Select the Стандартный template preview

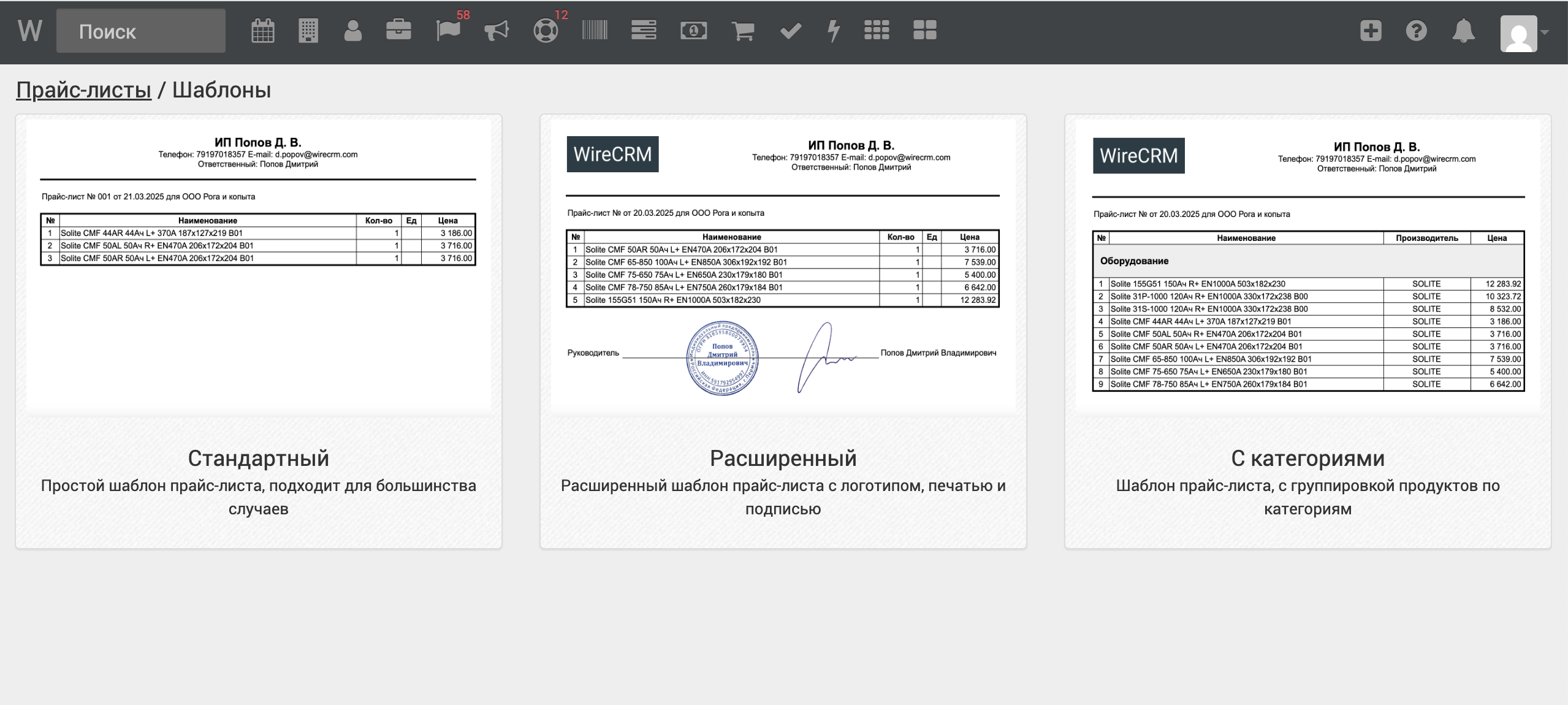click(x=258, y=265)
